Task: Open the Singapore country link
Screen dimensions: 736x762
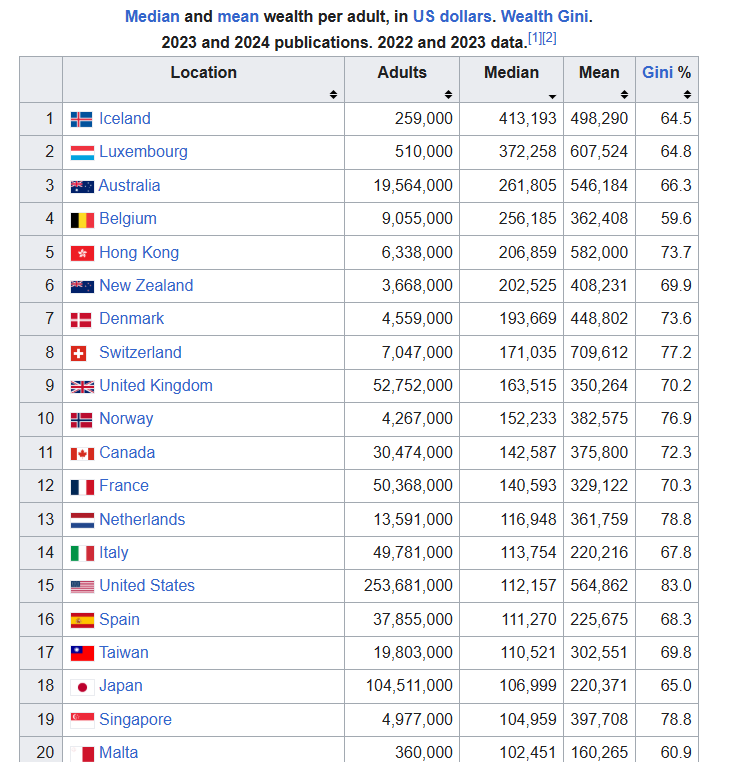Action: pos(135,720)
